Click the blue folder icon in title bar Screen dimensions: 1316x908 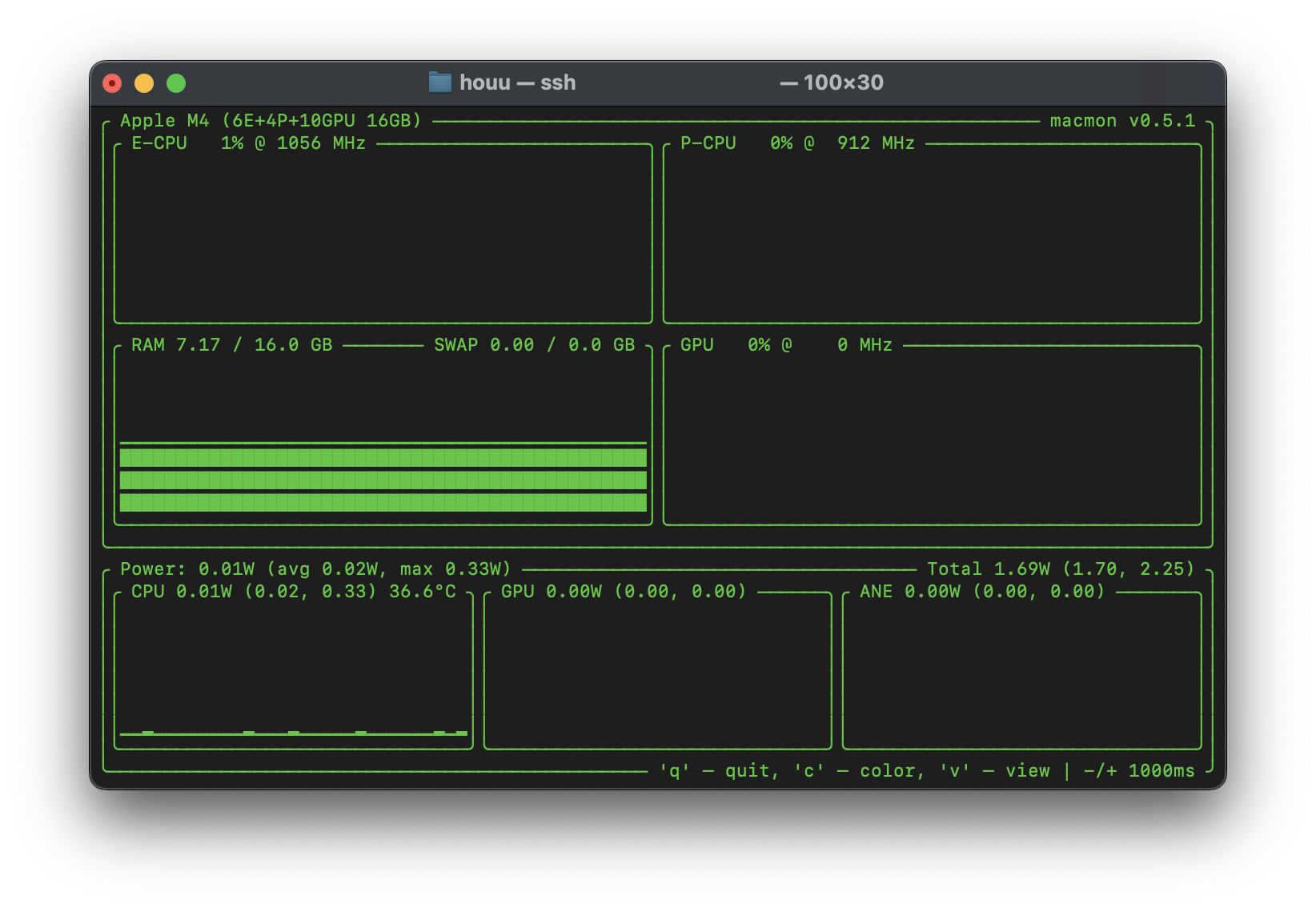[x=439, y=82]
